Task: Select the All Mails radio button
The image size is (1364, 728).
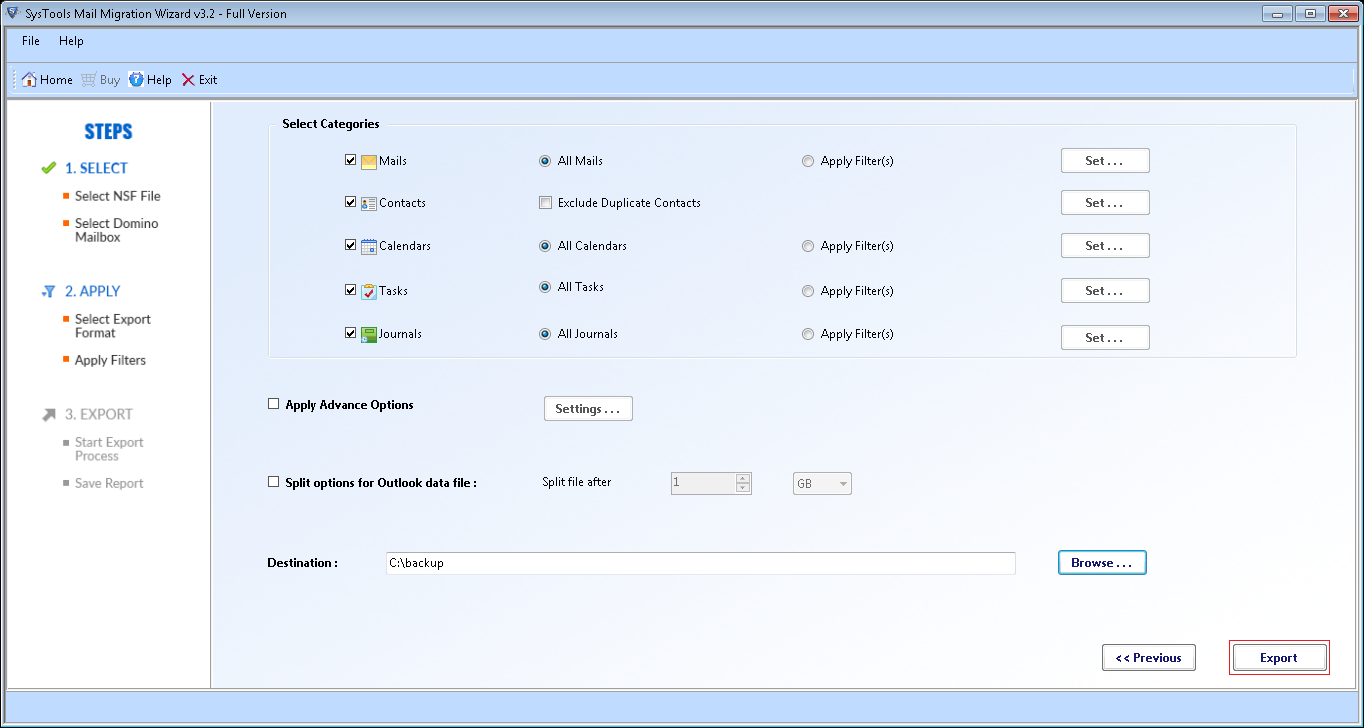Action: coord(545,161)
